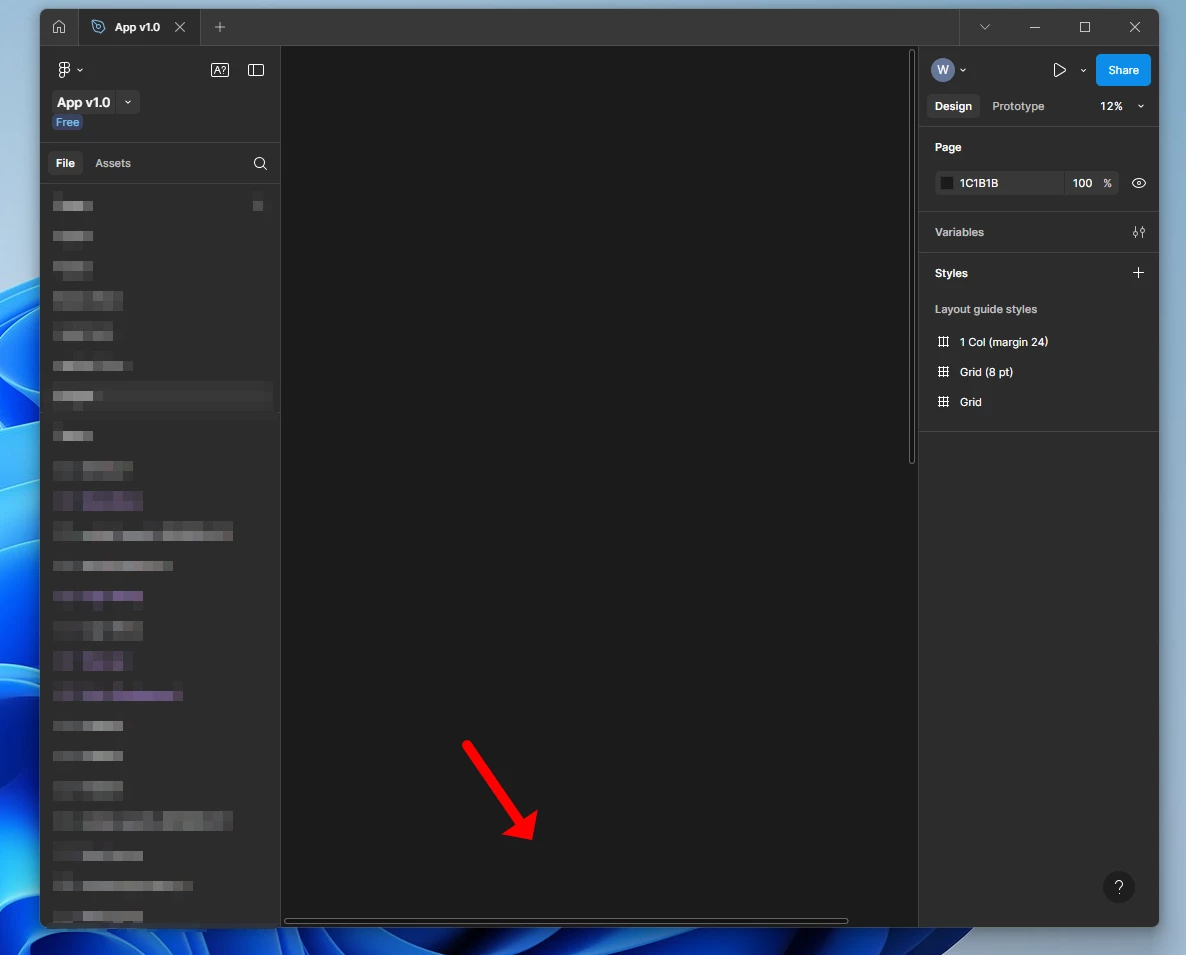Expand the presentation options chevron
Viewport: 1186px width, 955px height.
click(1083, 70)
